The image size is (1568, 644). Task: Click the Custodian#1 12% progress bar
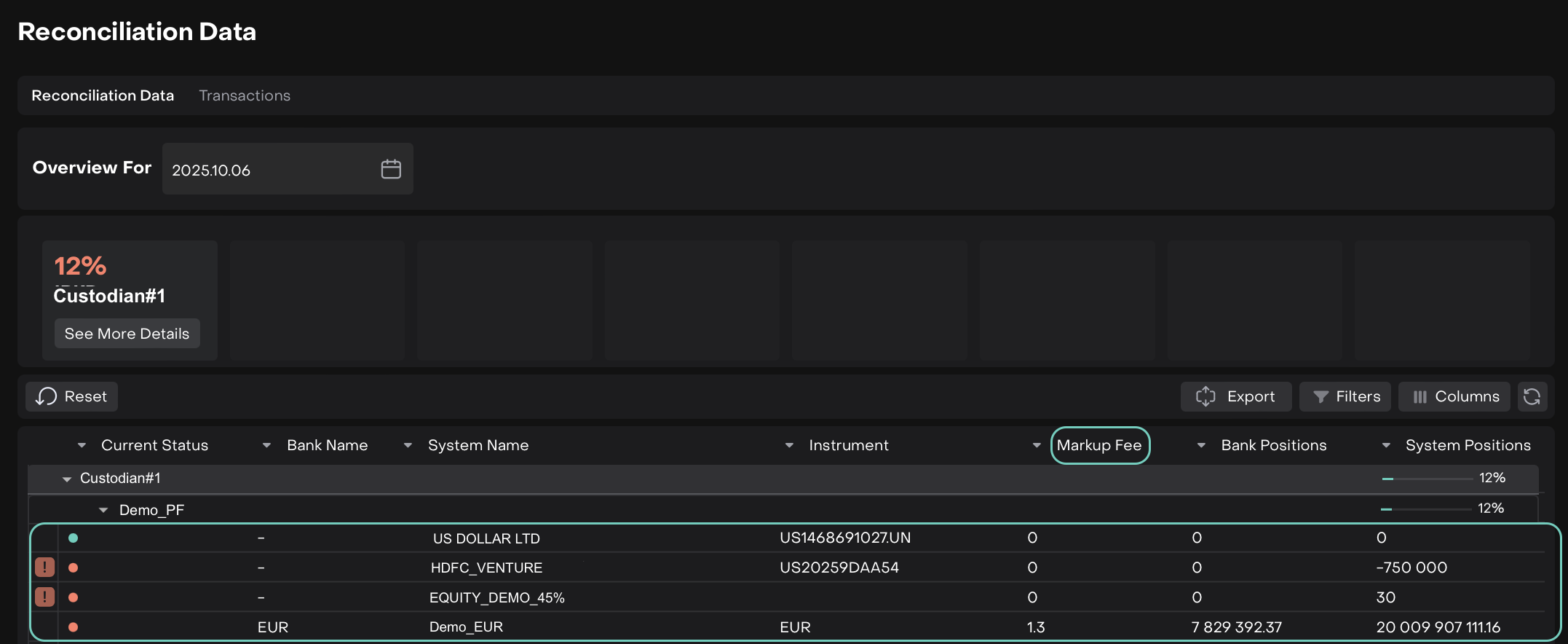pyautogui.click(x=1427, y=479)
